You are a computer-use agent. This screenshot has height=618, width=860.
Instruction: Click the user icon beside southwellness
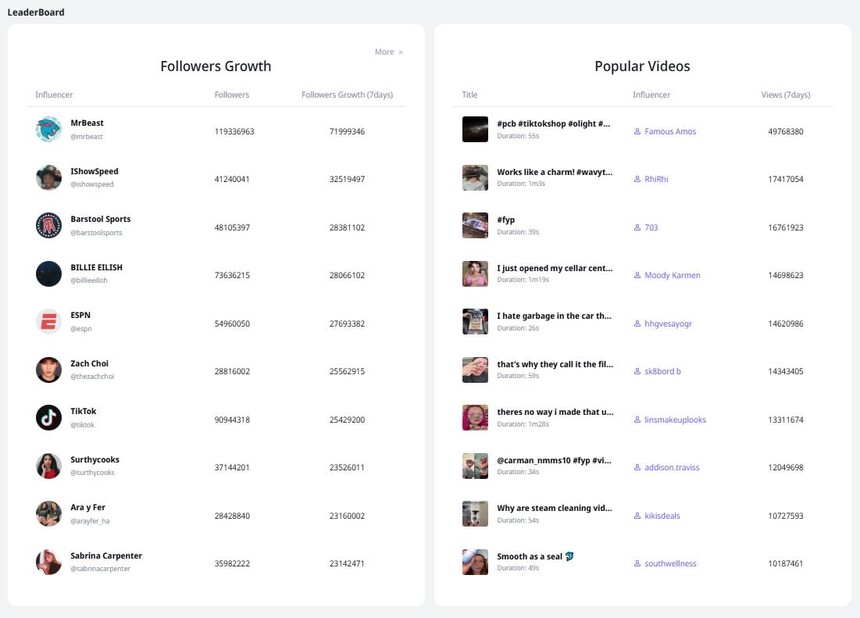(637, 564)
